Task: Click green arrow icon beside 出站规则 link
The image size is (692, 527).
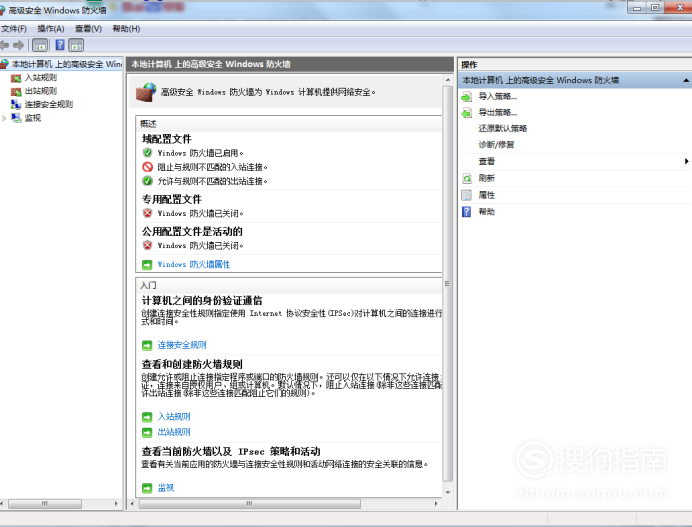Action: click(x=147, y=433)
